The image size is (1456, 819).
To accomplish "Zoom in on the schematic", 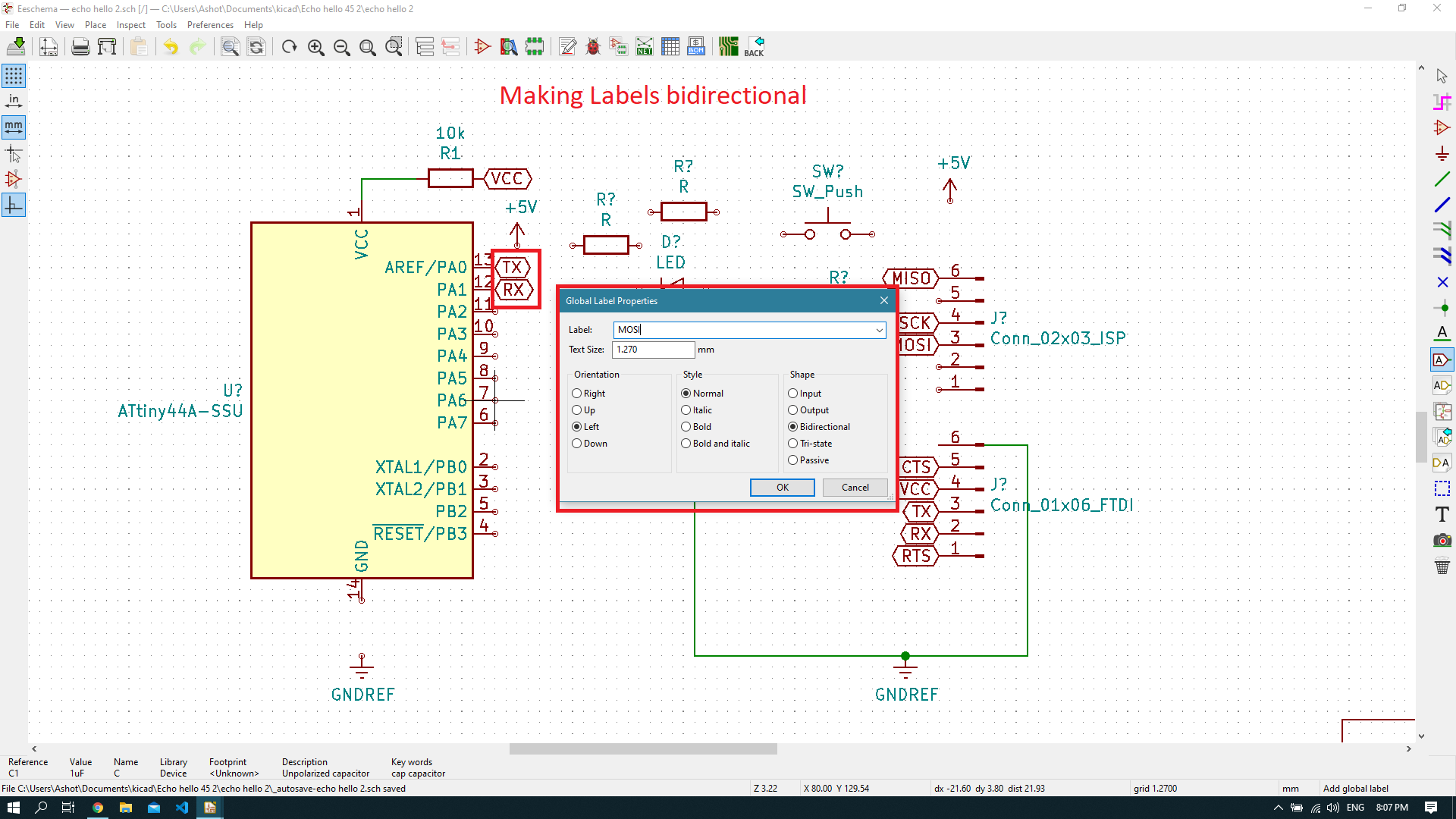I will pyautogui.click(x=316, y=47).
